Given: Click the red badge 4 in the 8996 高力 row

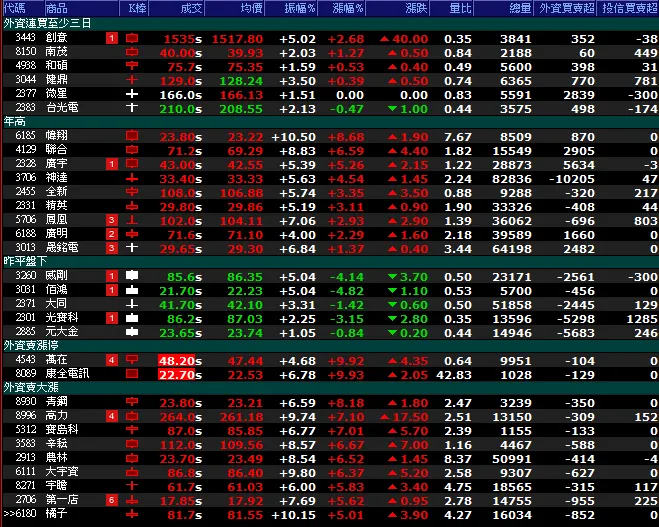Looking at the screenshot, I should point(112,416).
